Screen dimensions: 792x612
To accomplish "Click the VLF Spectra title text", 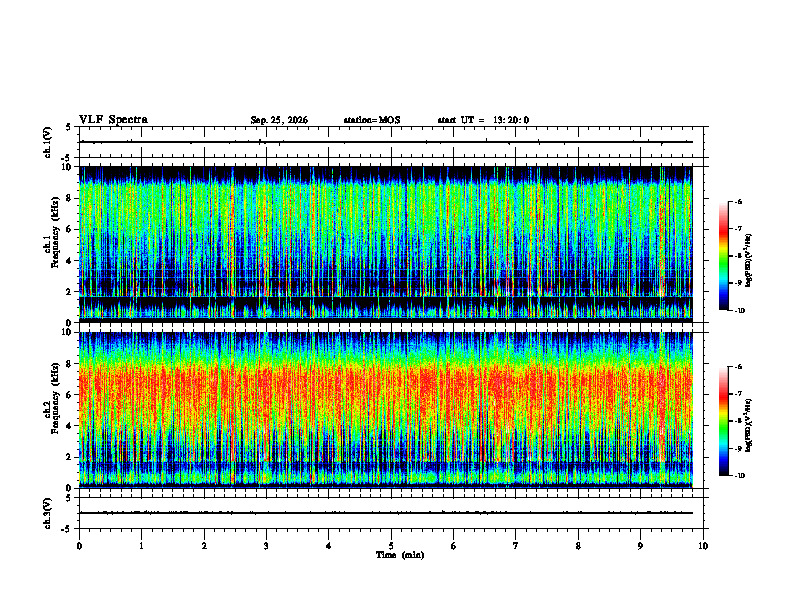I will pyautogui.click(x=113, y=119).
